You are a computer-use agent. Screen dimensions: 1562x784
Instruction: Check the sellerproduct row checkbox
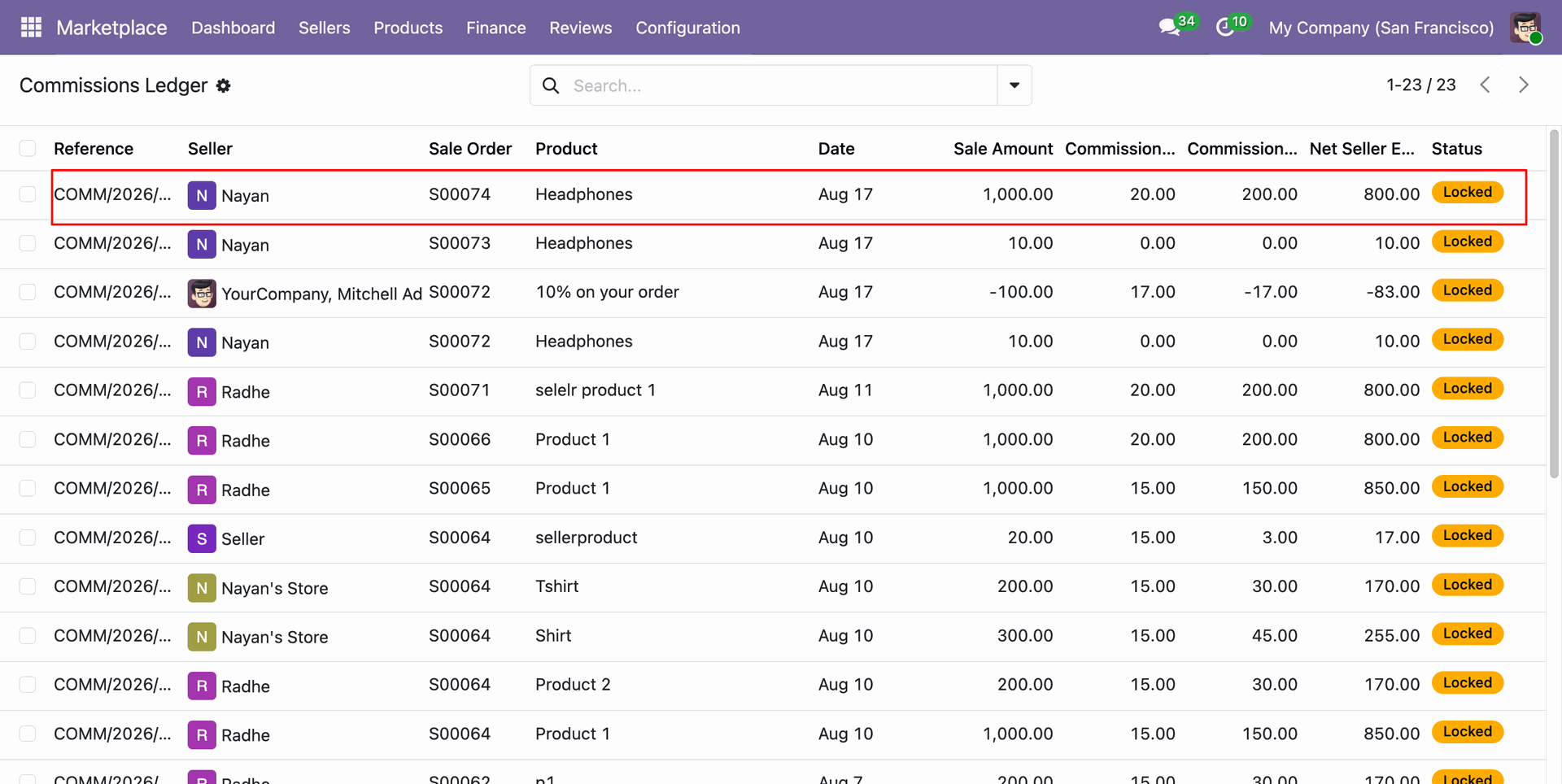pyautogui.click(x=28, y=538)
